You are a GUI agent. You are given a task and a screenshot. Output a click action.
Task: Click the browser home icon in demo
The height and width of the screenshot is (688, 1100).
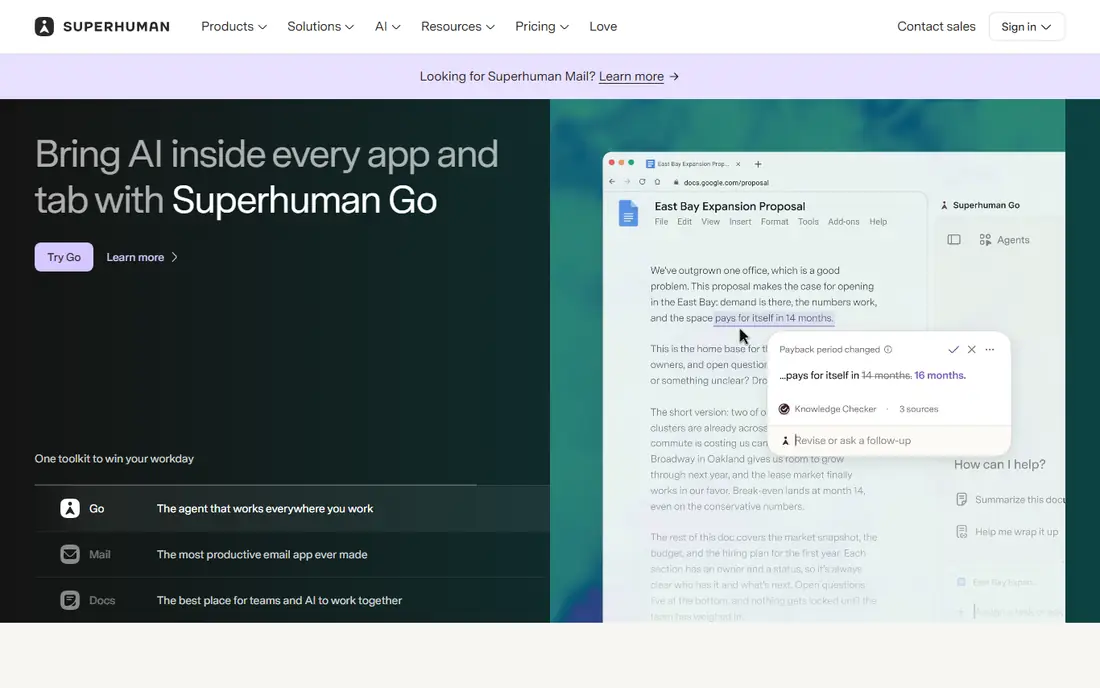coord(657,182)
